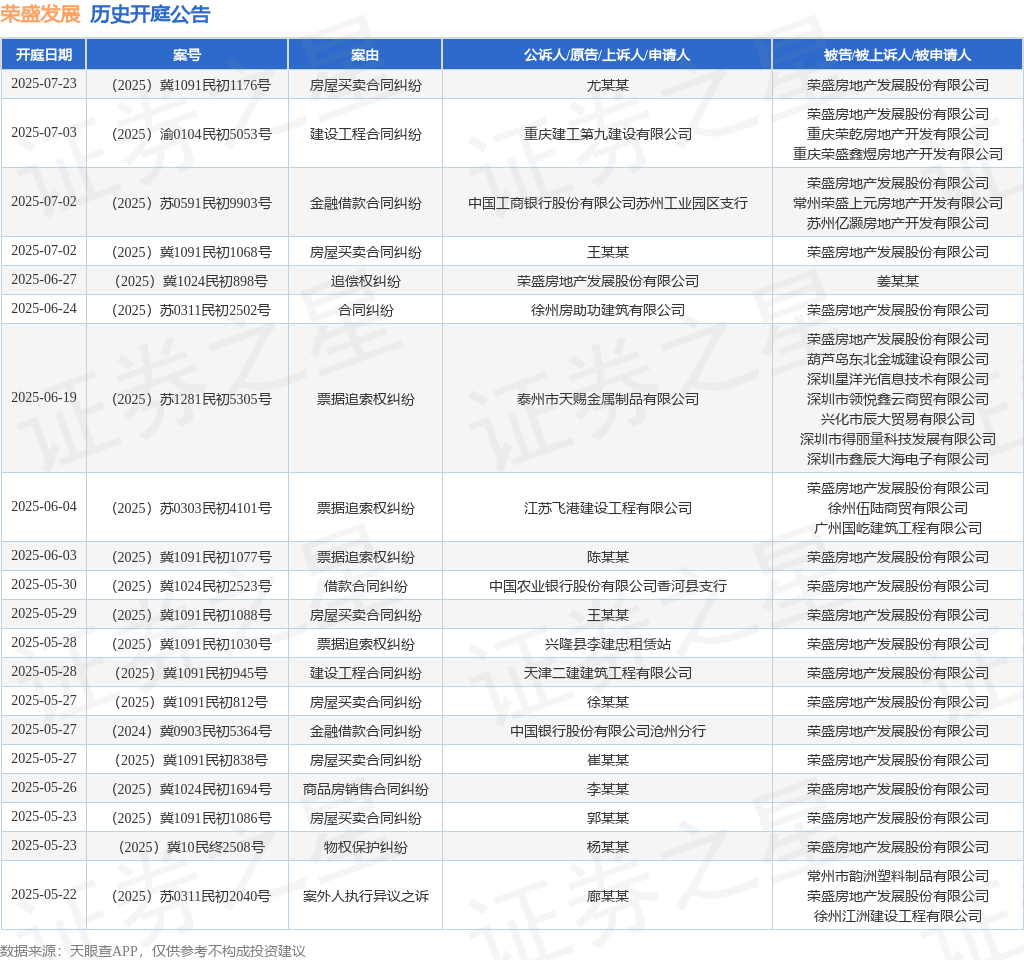The width and height of the screenshot is (1024, 960).
Task: Select case number 渝0104民初5053号
Action: 191,134
